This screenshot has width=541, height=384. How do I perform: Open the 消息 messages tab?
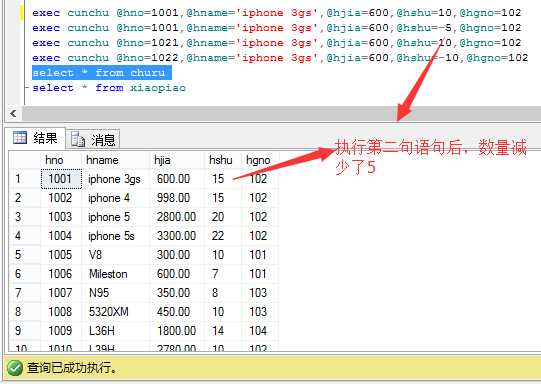pos(93,140)
